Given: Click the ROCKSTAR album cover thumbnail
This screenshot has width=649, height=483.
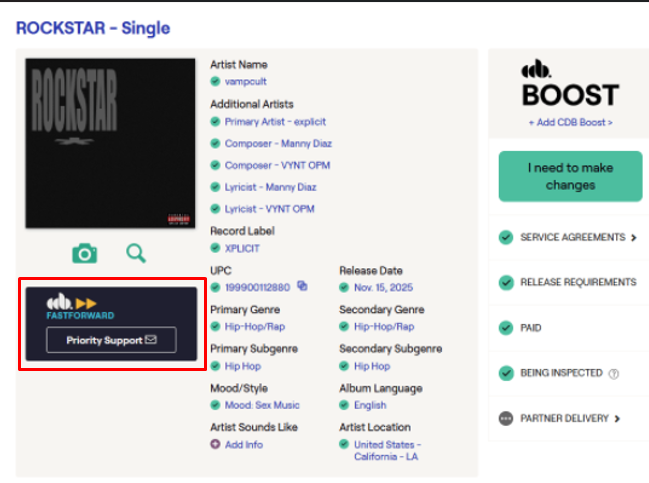Looking at the screenshot, I should (x=110, y=143).
